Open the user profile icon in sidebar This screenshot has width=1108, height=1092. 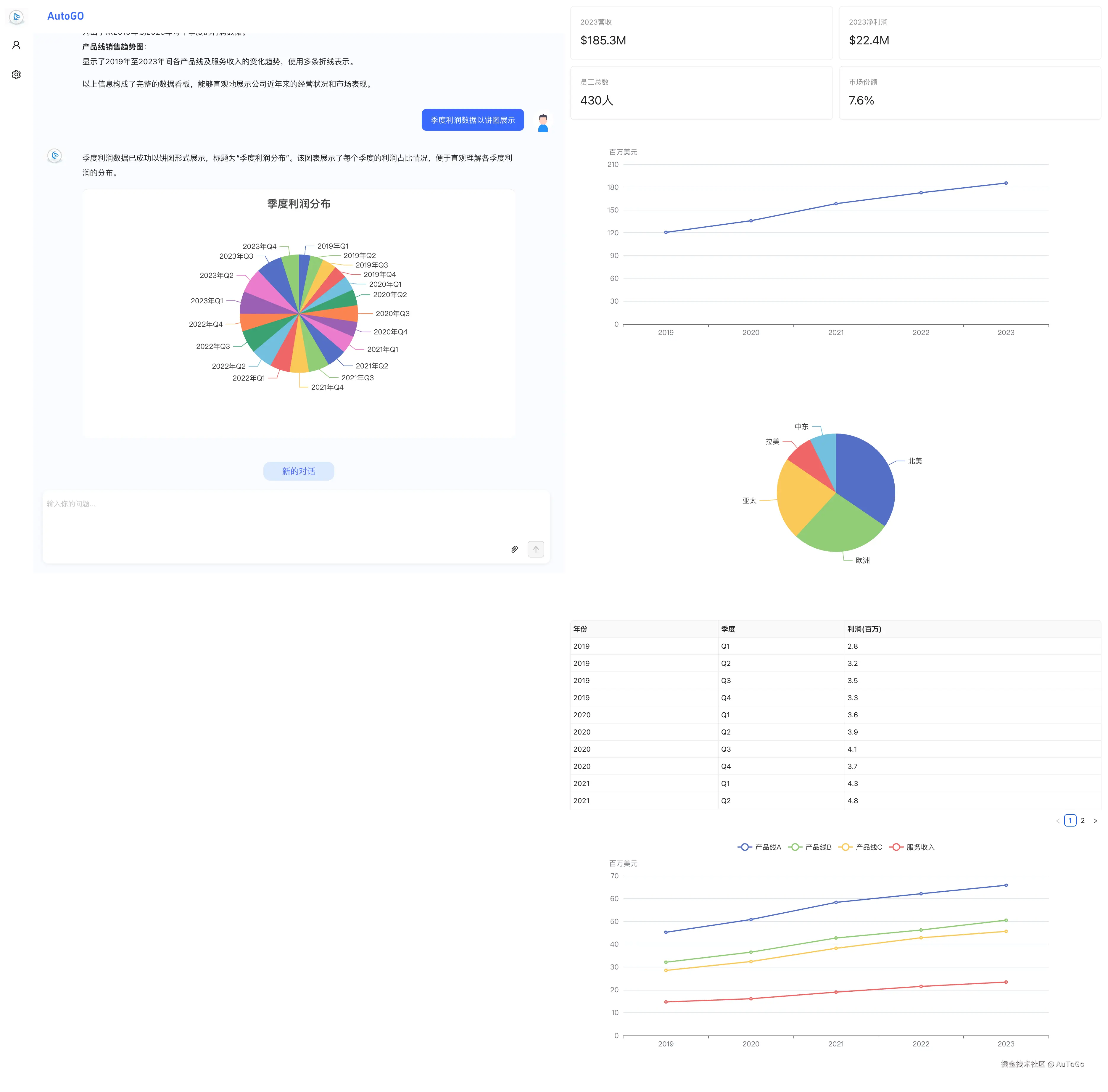click(17, 45)
